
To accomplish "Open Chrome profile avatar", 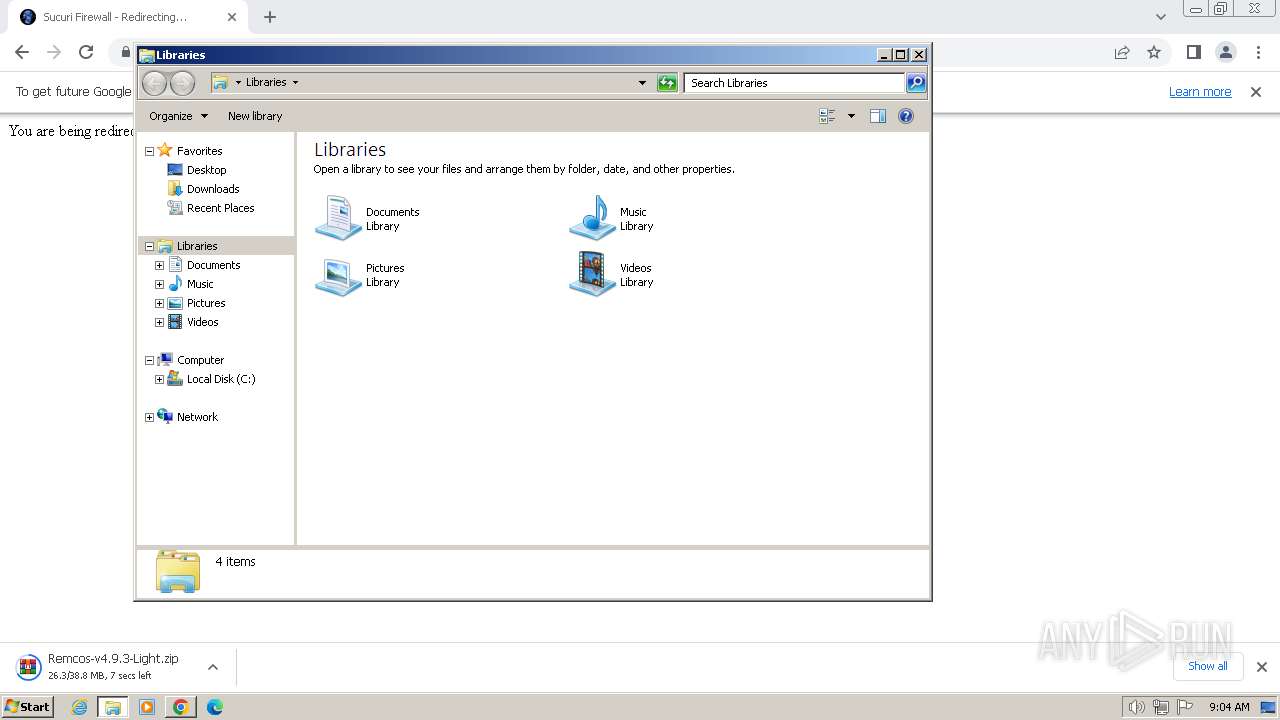I will [1225, 52].
